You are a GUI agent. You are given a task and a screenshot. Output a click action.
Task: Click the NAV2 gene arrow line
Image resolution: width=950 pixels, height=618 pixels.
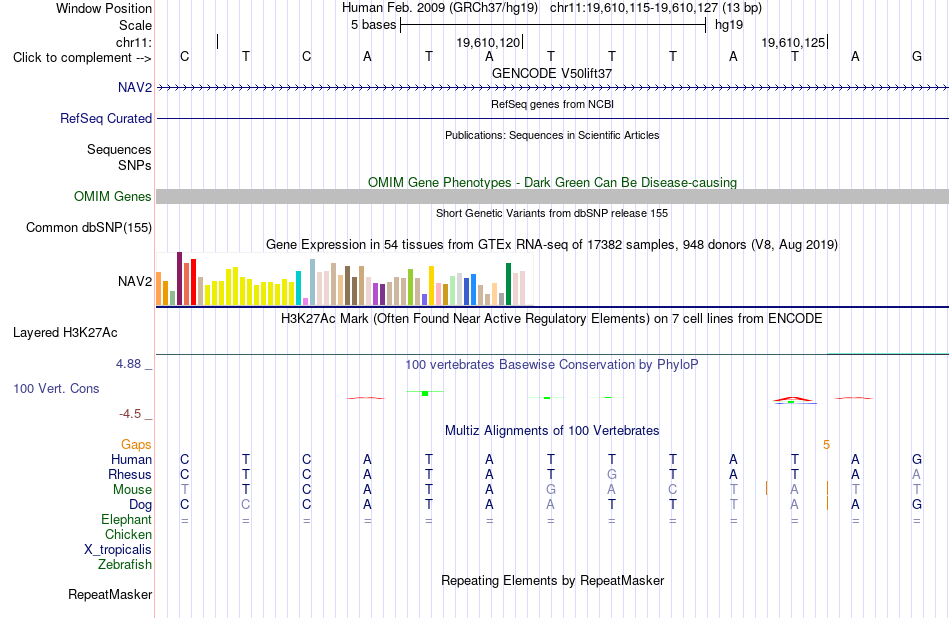click(553, 88)
